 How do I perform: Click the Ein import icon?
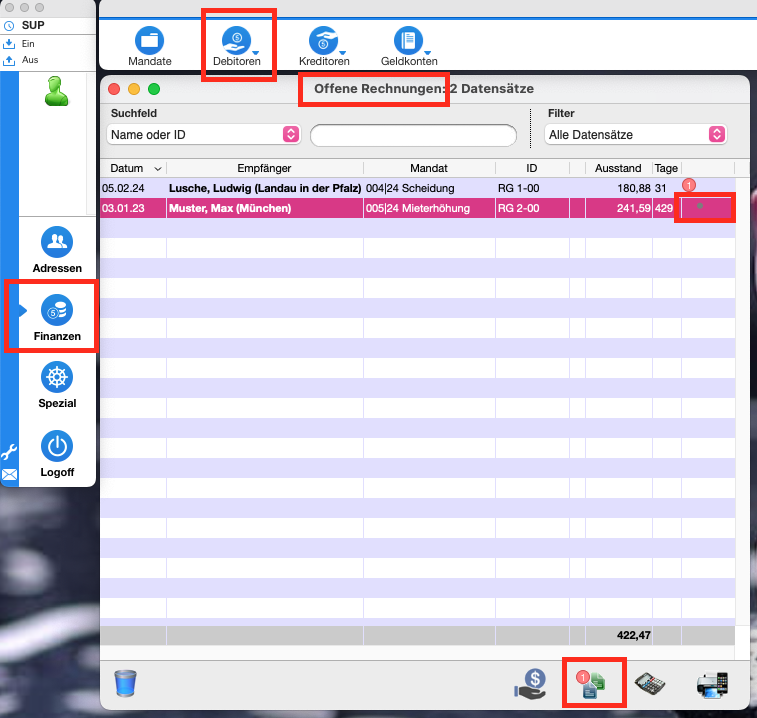tap(9, 44)
